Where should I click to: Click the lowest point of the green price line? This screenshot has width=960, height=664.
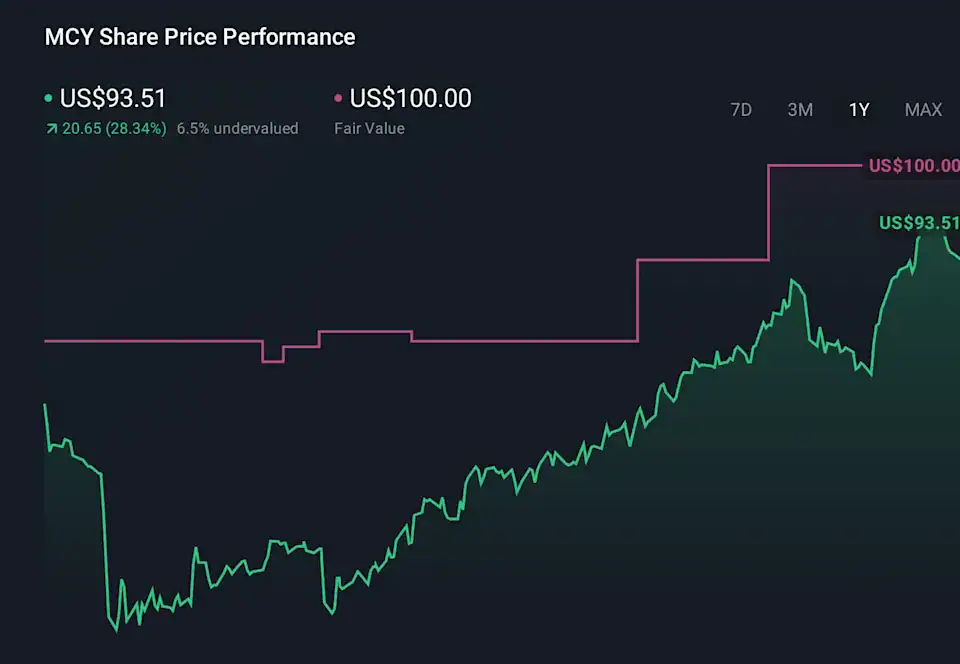116,630
